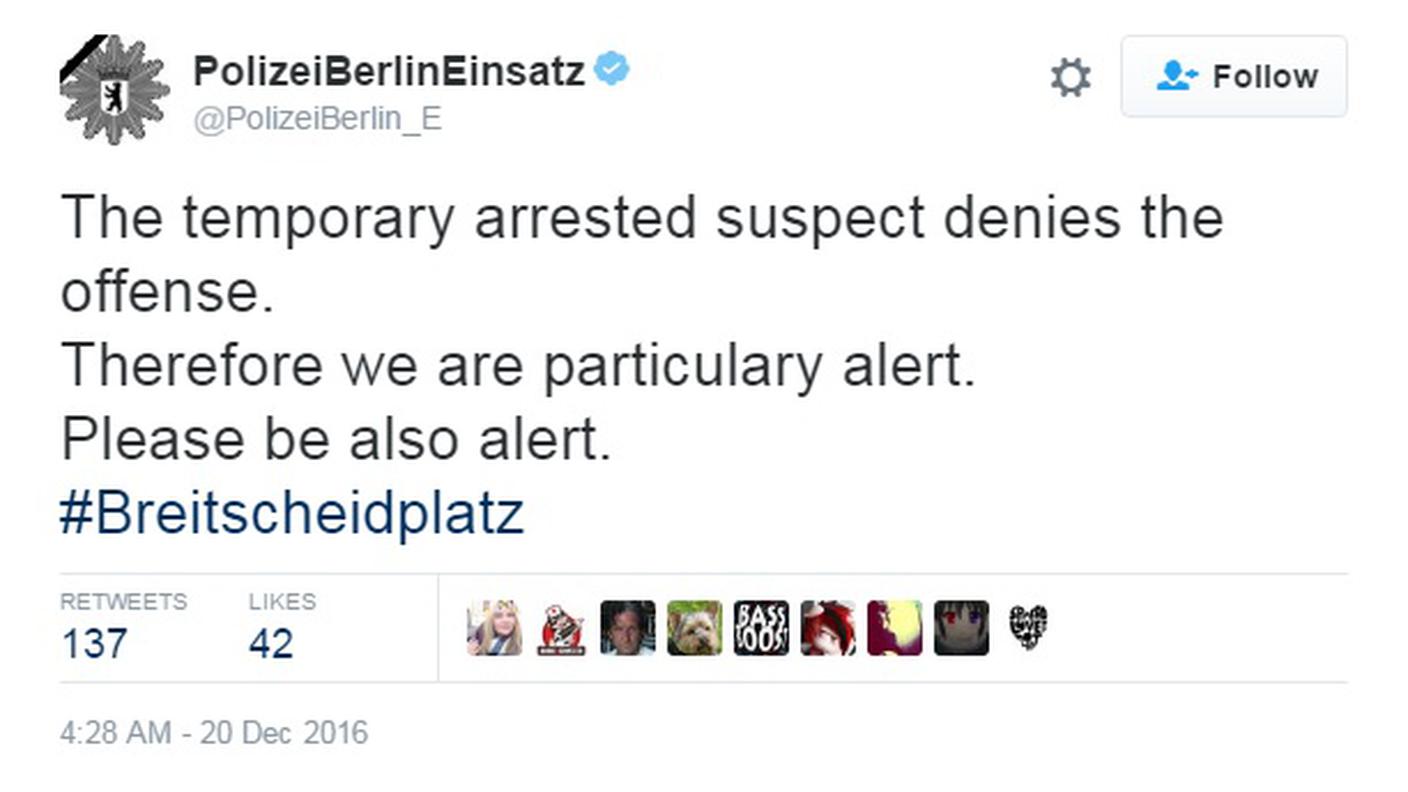Open the black heart text avatar
Image resolution: width=1408 pixels, height=792 pixels.
point(1028,628)
